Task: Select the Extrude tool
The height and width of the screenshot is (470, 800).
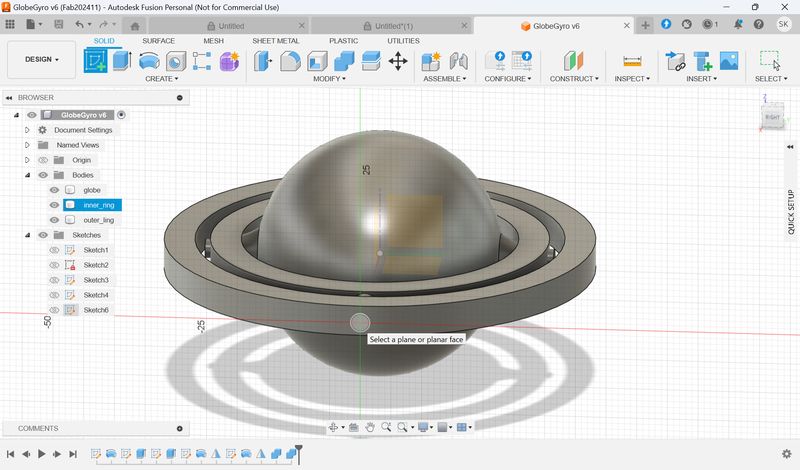Action: [122, 61]
